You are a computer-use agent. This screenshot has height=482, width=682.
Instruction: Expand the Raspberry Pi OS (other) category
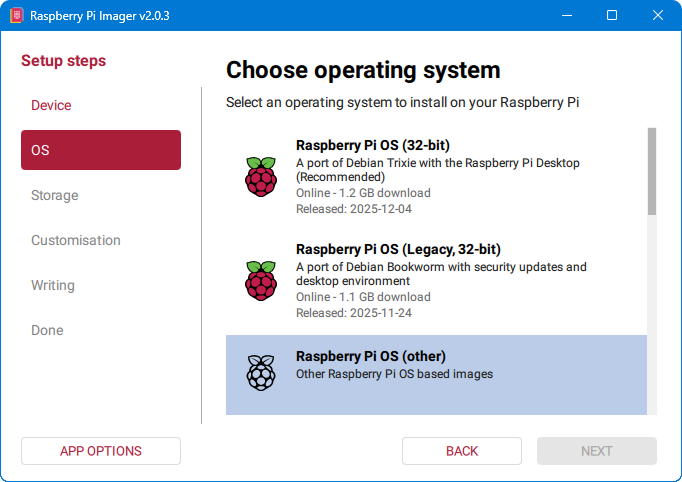click(x=370, y=357)
